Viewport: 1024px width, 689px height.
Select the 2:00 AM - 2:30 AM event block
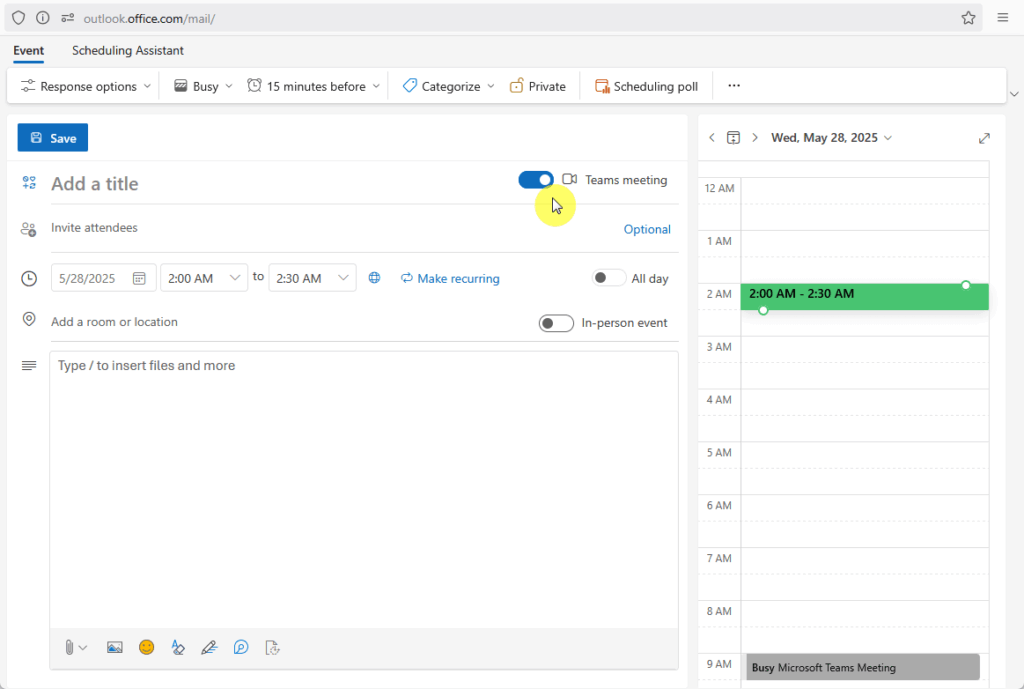(x=864, y=296)
